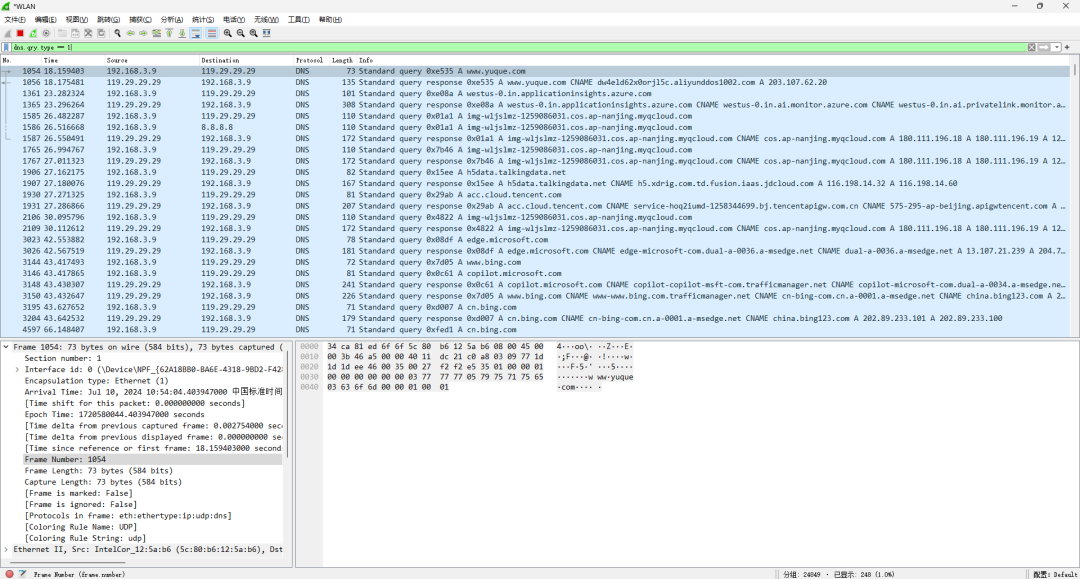The height and width of the screenshot is (579, 1080).
Task: Open the 文件(F) menu
Action: pos(15,19)
